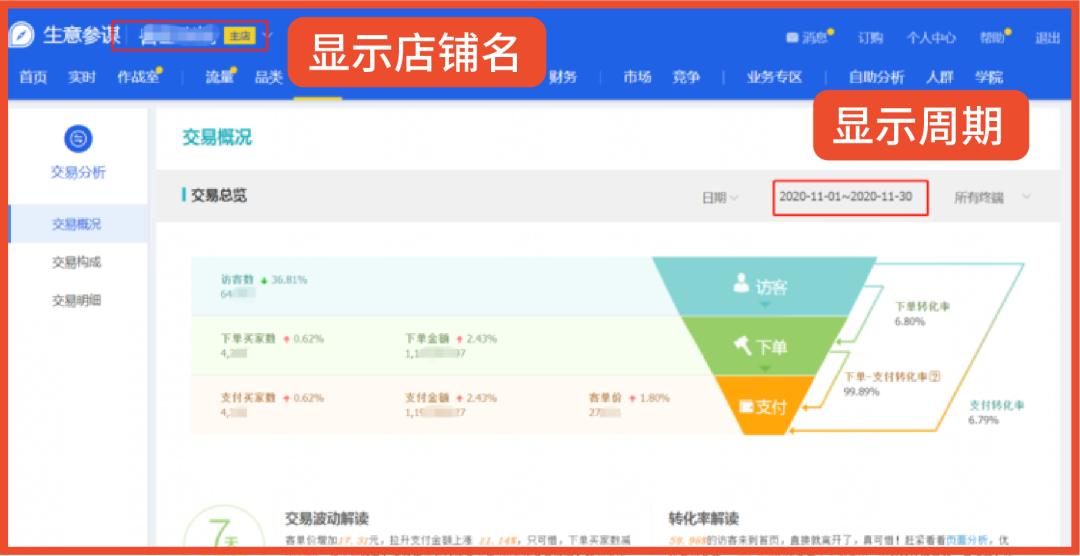Open the 日期 dropdown
The image size is (1080, 556).
pyautogui.click(x=720, y=198)
